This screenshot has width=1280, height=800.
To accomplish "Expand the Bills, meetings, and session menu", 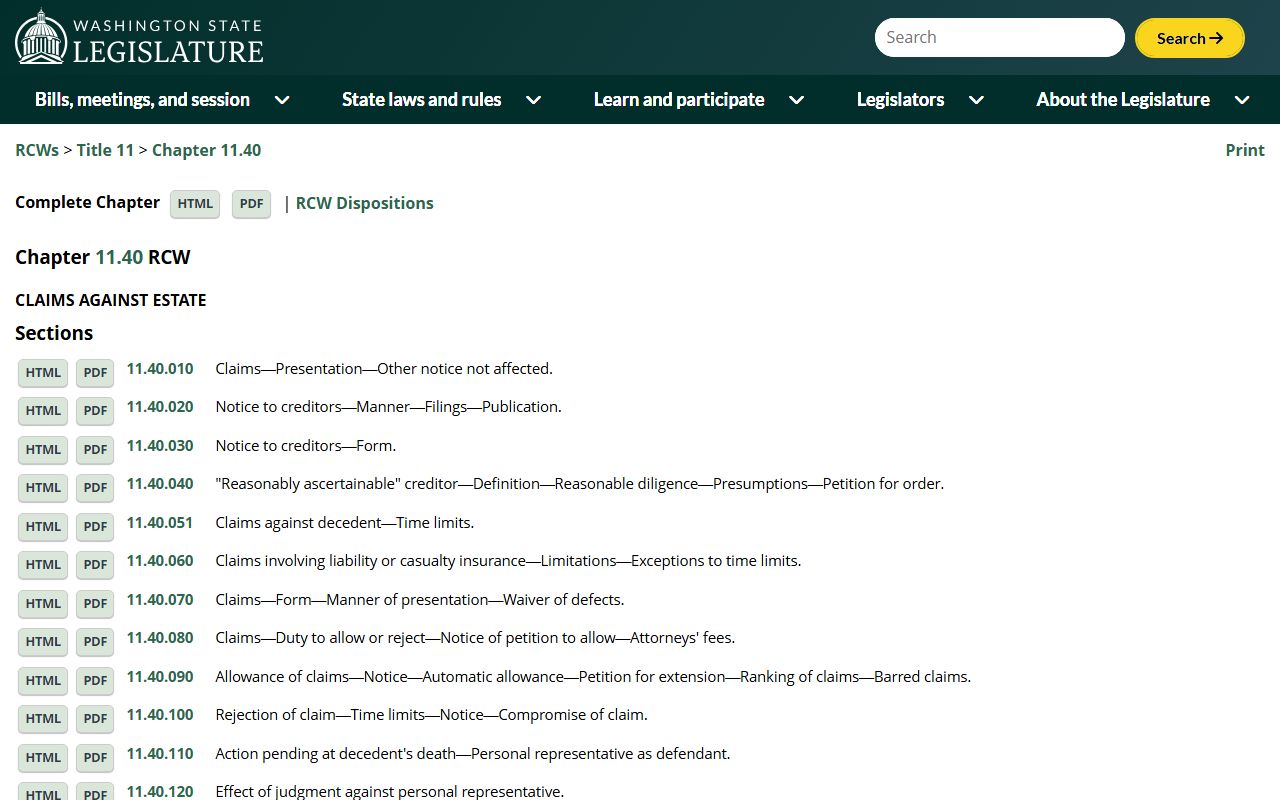I will 162,99.
